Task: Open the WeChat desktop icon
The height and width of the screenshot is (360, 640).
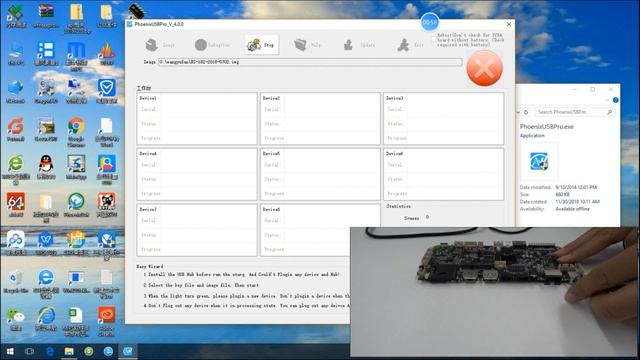Action: 16,319
